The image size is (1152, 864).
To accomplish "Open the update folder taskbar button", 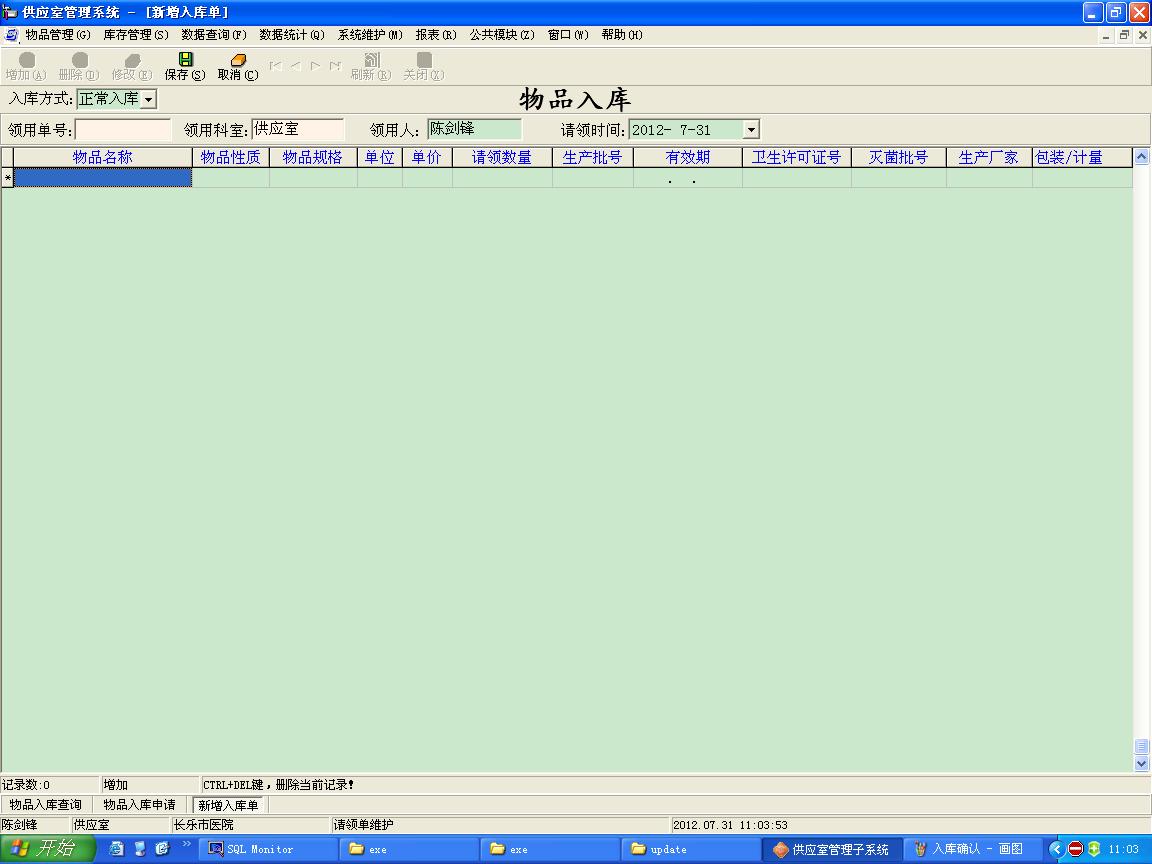I will [691, 849].
